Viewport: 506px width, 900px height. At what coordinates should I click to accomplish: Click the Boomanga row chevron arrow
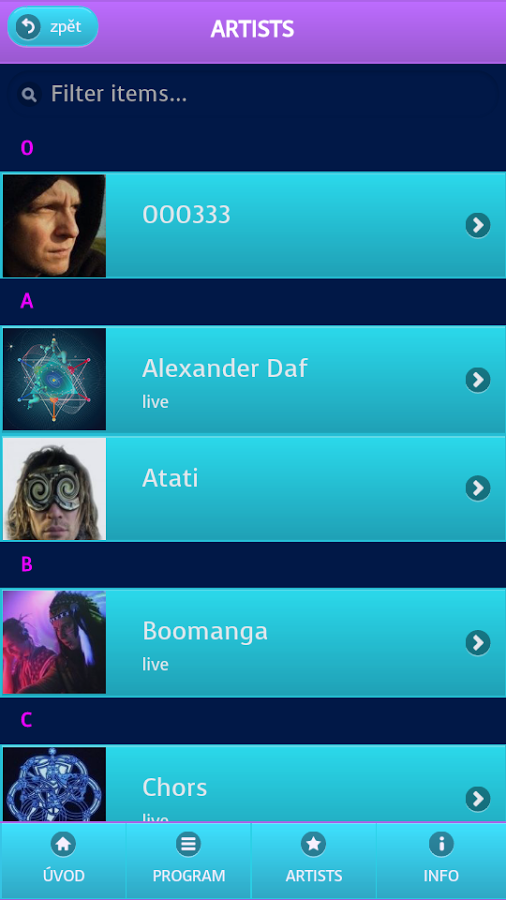click(x=478, y=642)
